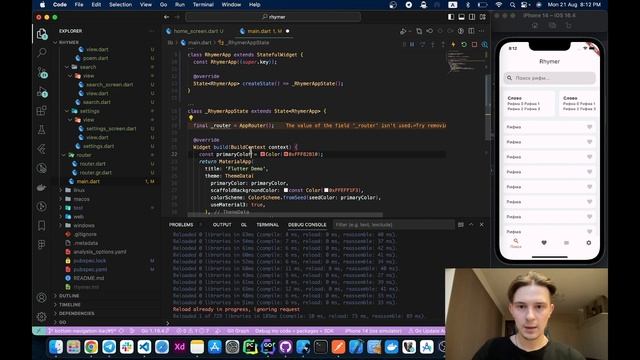This screenshot has height=360, width=640.
Task: Switch to the TERMINAL panel tab
Action: (x=267, y=225)
